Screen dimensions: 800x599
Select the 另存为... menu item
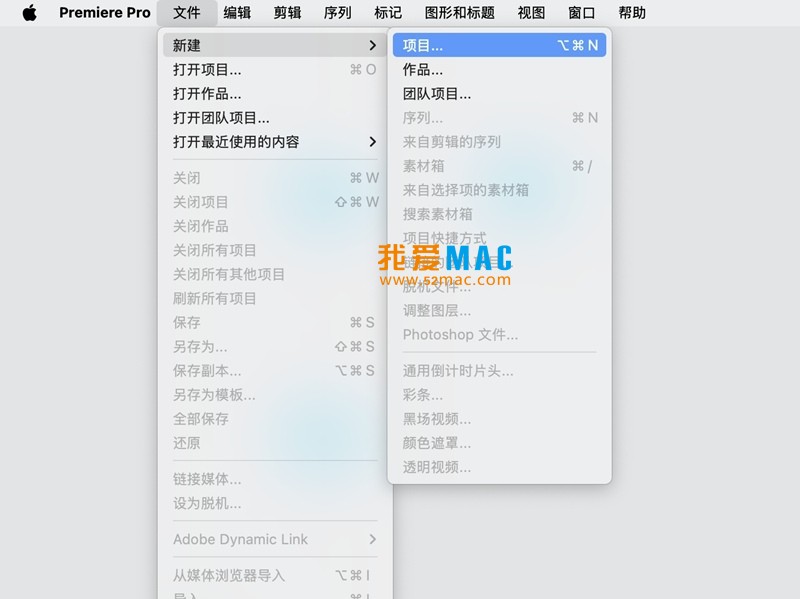tap(275, 346)
